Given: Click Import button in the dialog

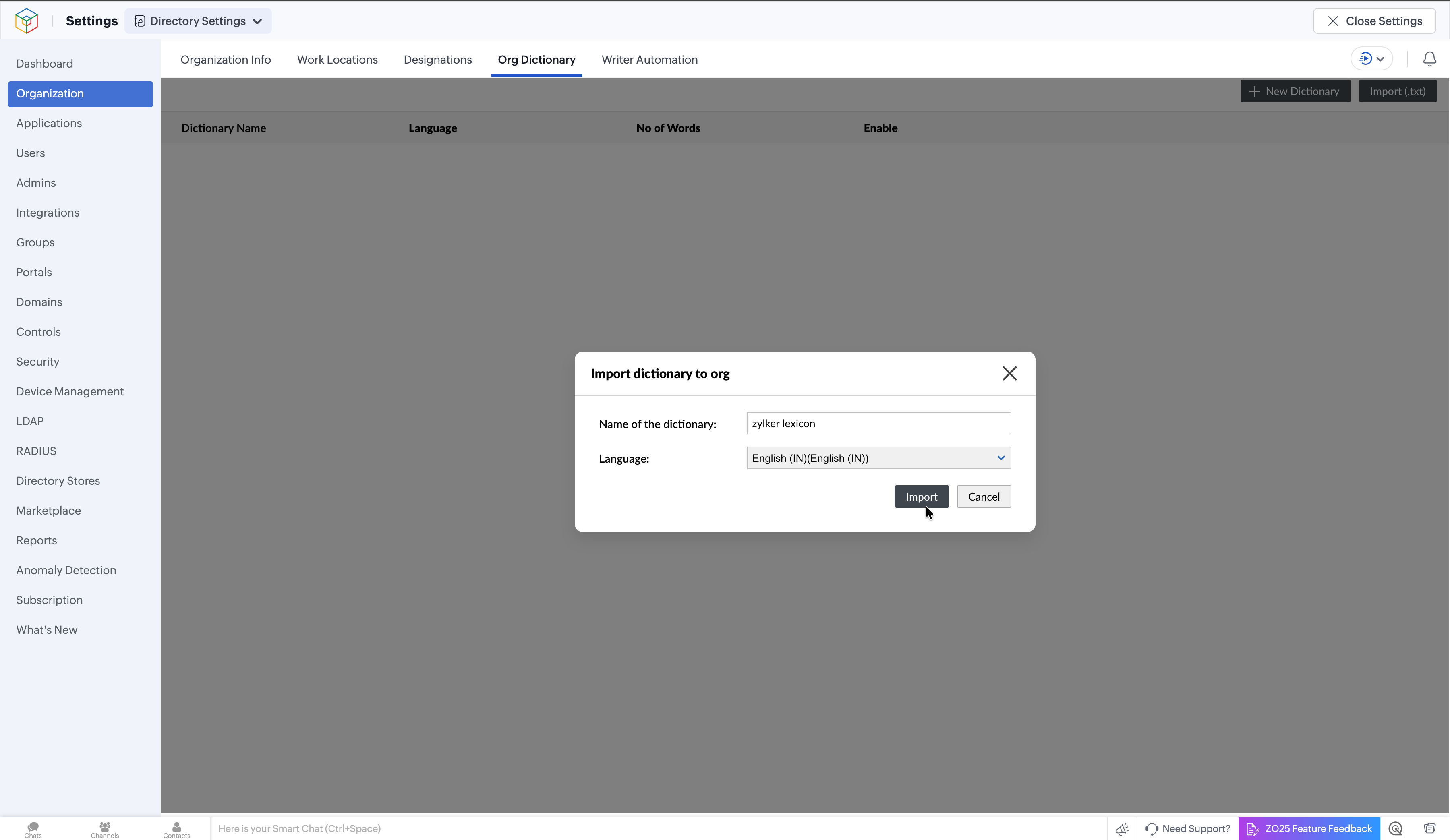Looking at the screenshot, I should [x=921, y=497].
